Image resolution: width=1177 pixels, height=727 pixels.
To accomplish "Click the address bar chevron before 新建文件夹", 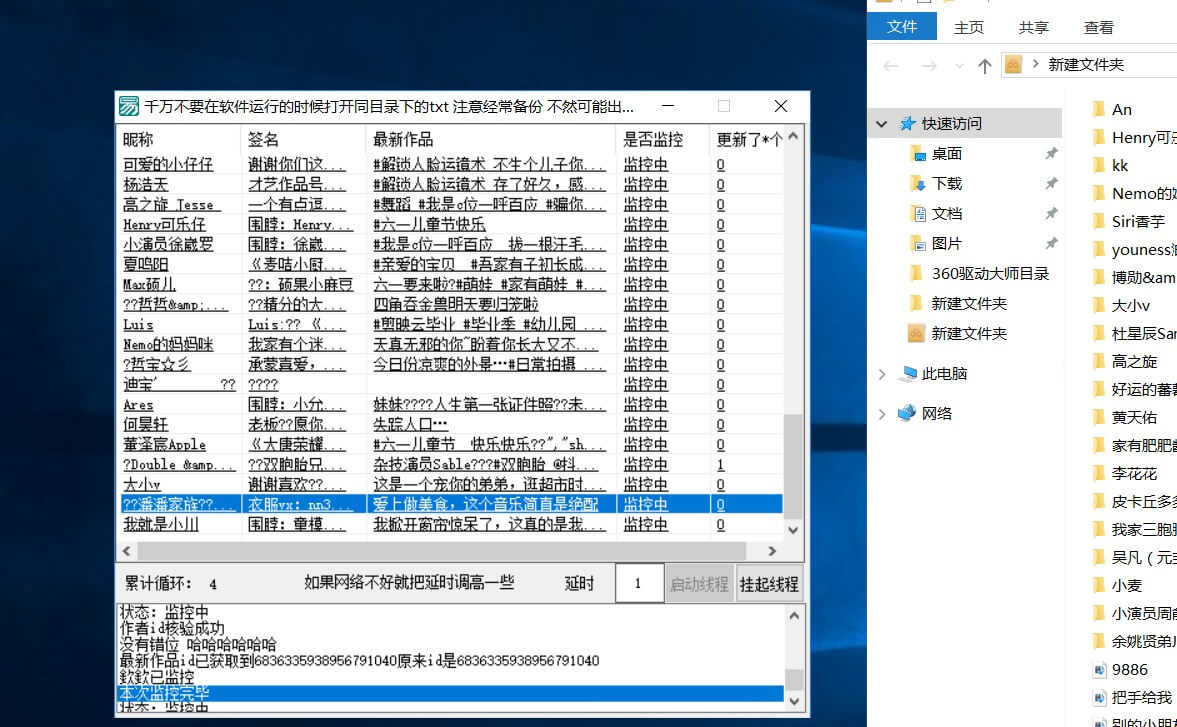I will (1036, 65).
